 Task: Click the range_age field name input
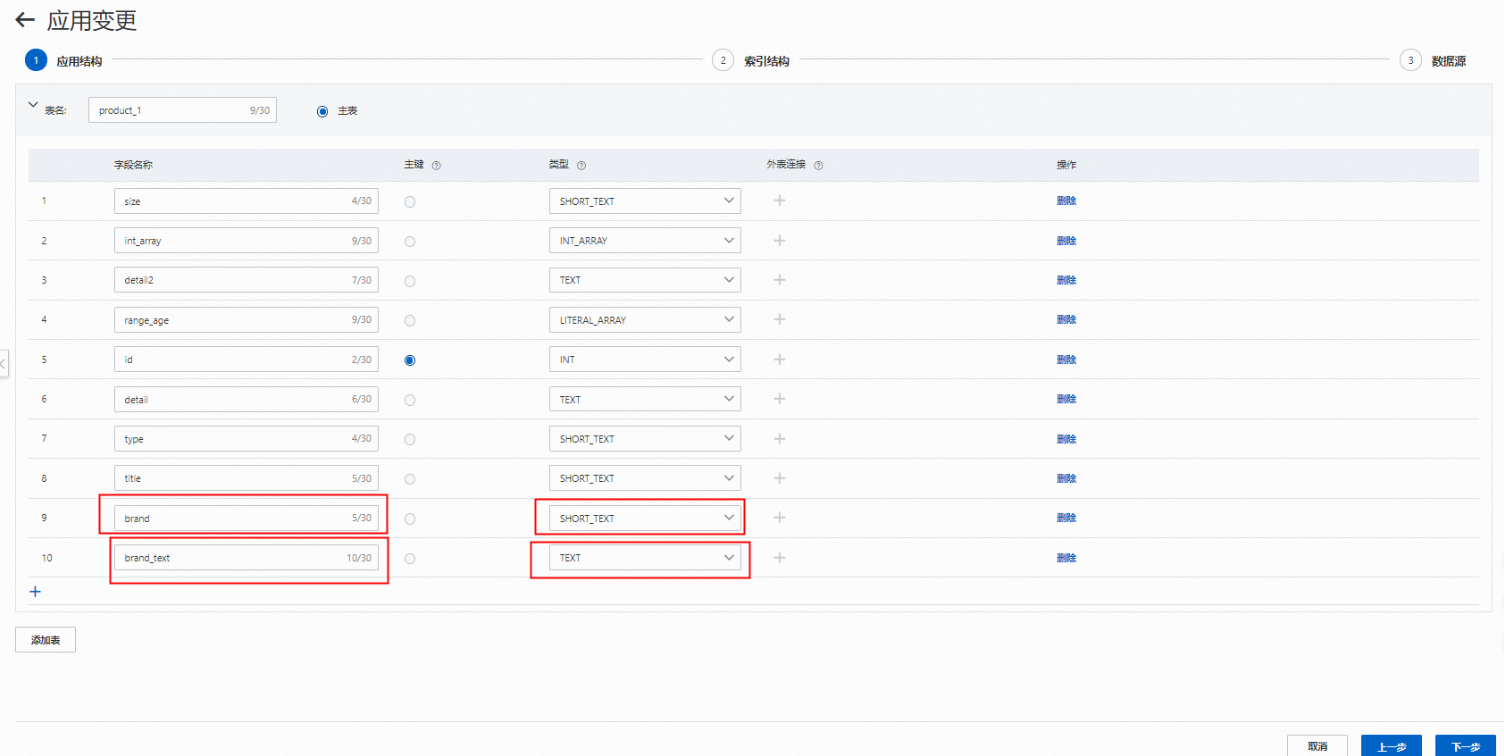pos(246,320)
